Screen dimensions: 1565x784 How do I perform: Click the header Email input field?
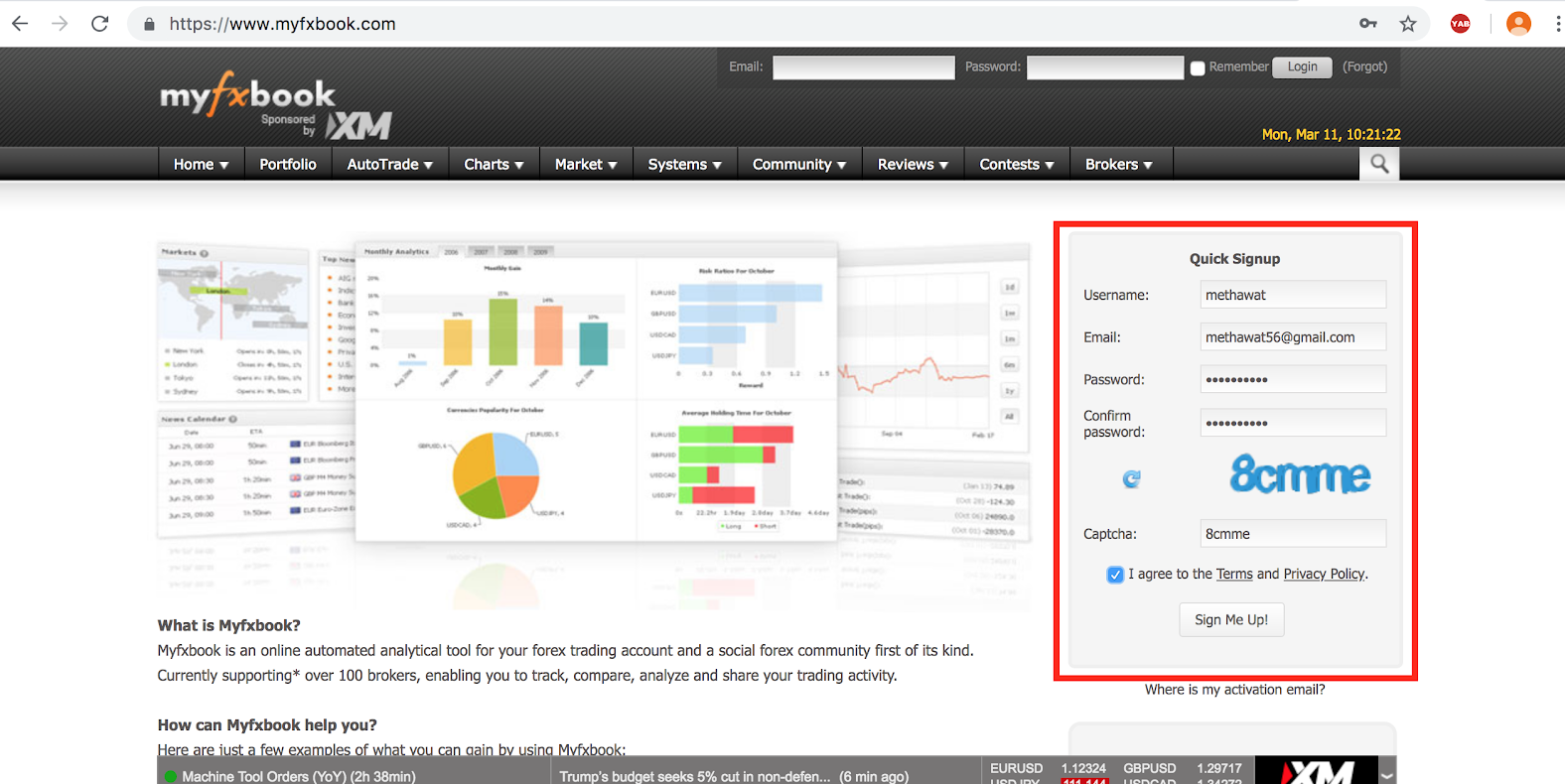[x=864, y=67]
